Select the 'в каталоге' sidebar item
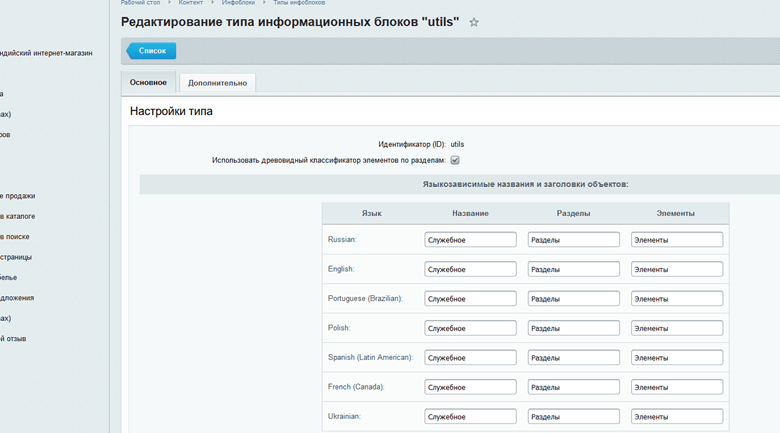780x433 pixels. (18, 216)
